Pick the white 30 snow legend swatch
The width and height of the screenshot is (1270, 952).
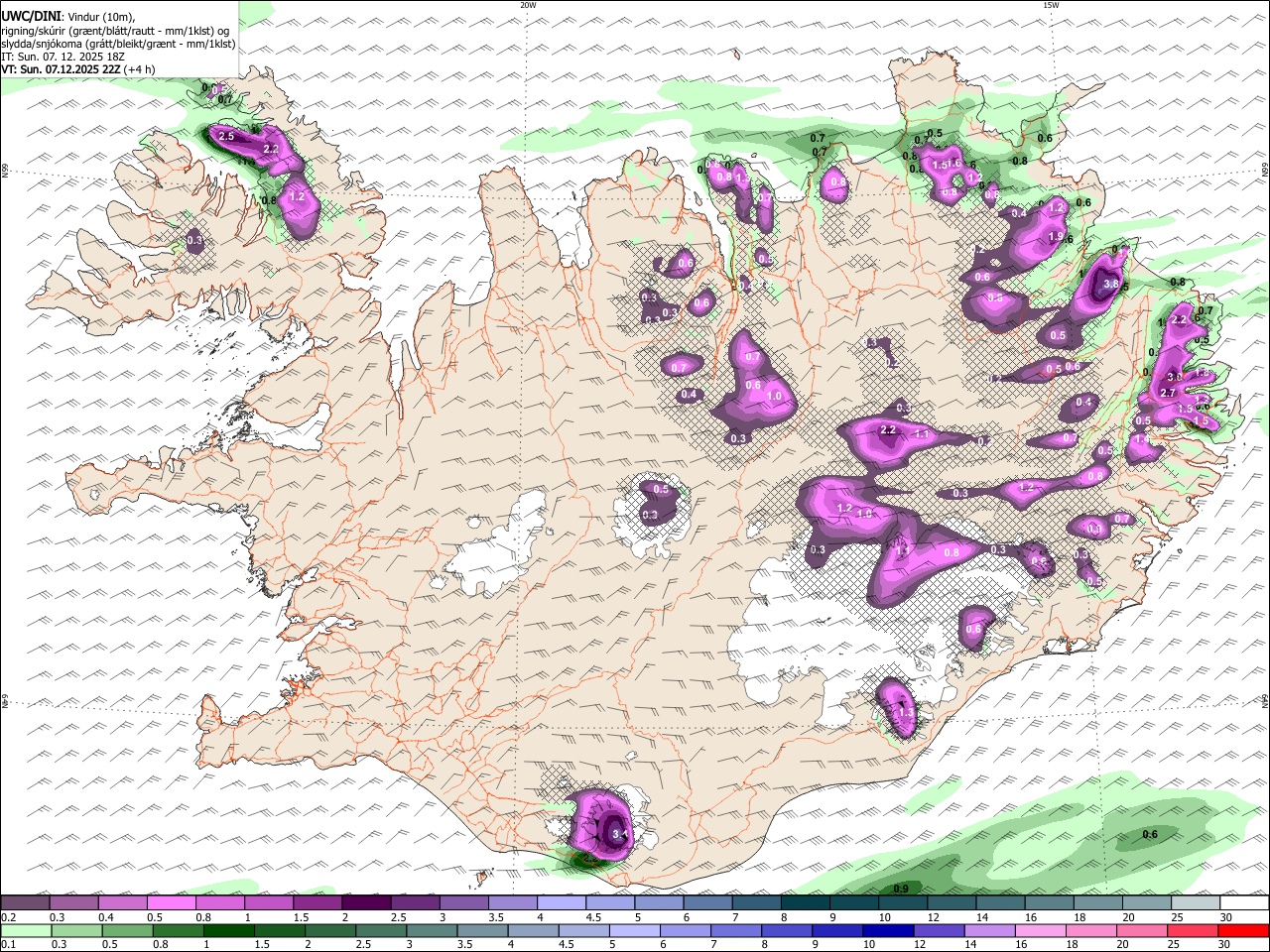point(1245,903)
